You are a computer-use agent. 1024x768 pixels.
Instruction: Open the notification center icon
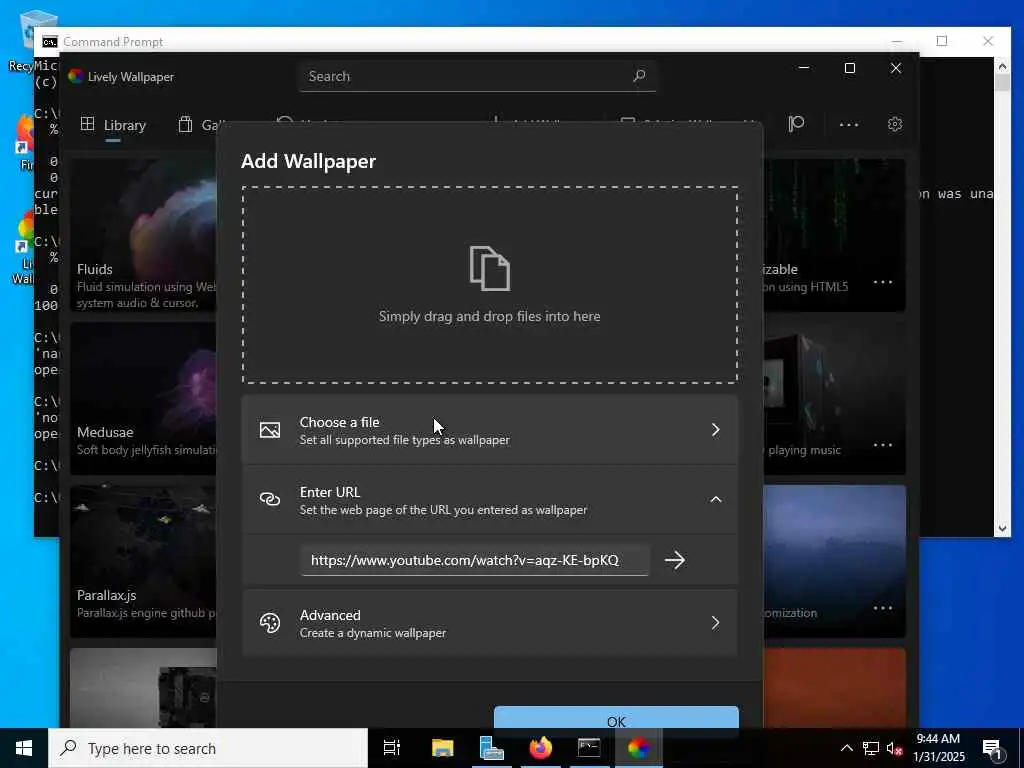tap(993, 749)
